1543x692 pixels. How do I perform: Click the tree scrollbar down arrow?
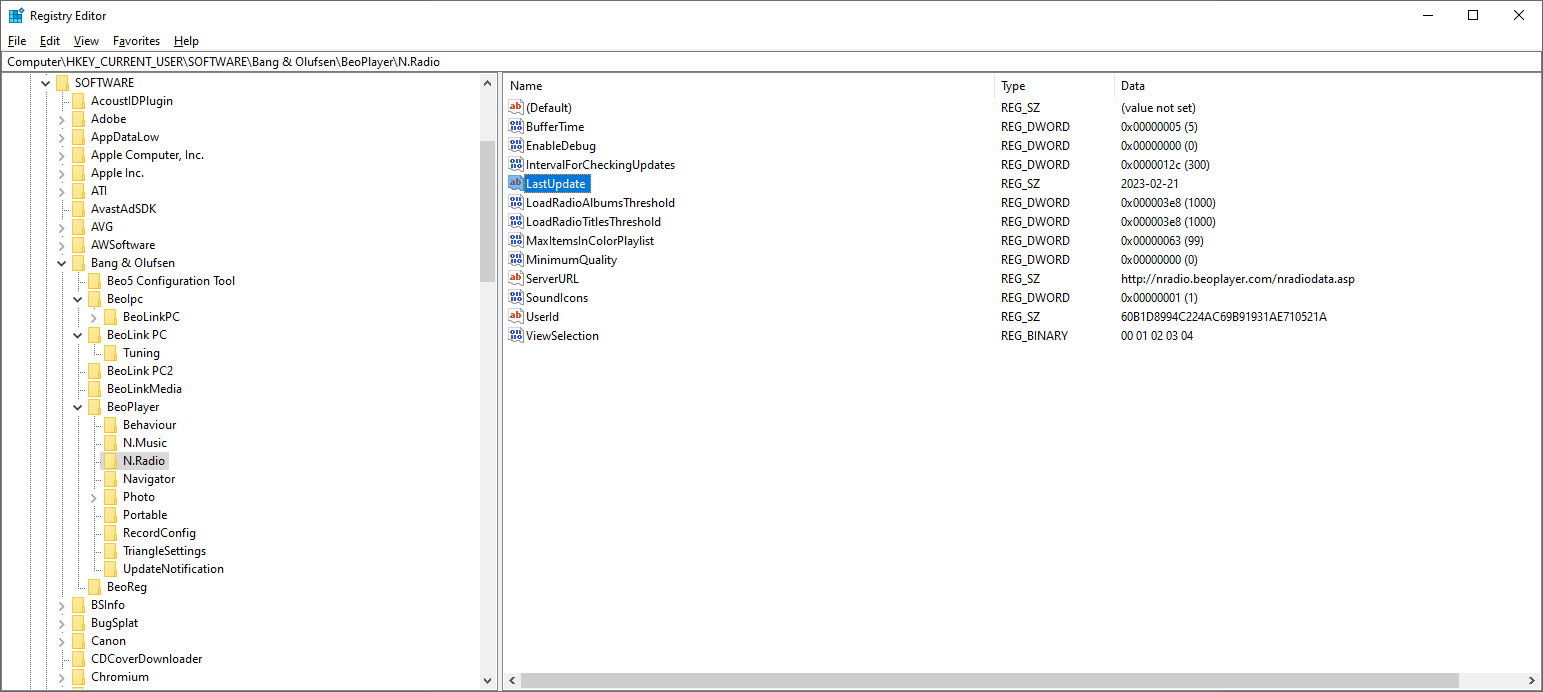point(488,680)
